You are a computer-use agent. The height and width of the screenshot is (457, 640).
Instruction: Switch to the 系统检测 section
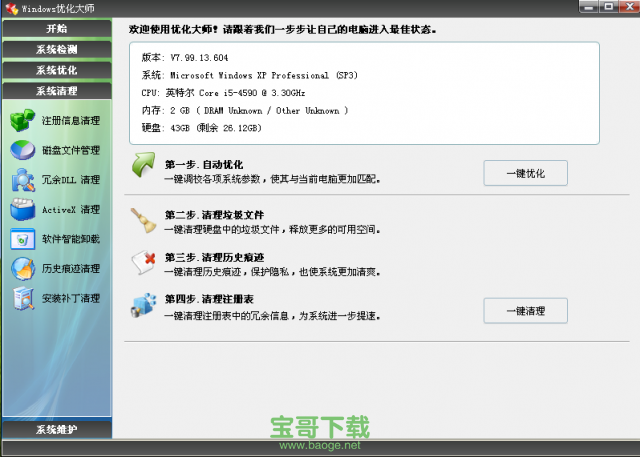tap(57, 49)
